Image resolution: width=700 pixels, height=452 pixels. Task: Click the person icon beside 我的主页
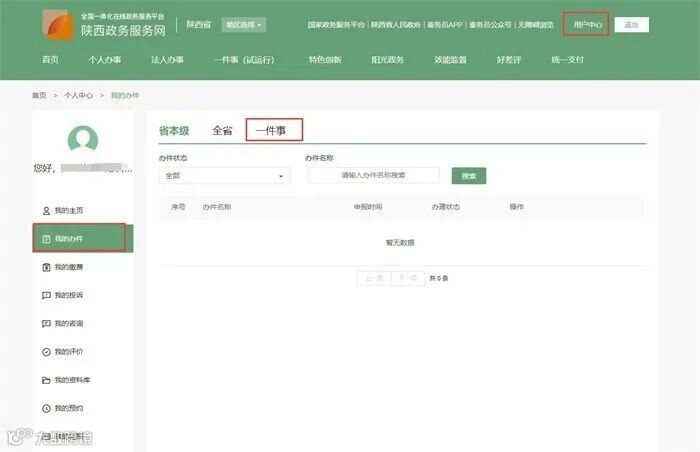(x=46, y=210)
